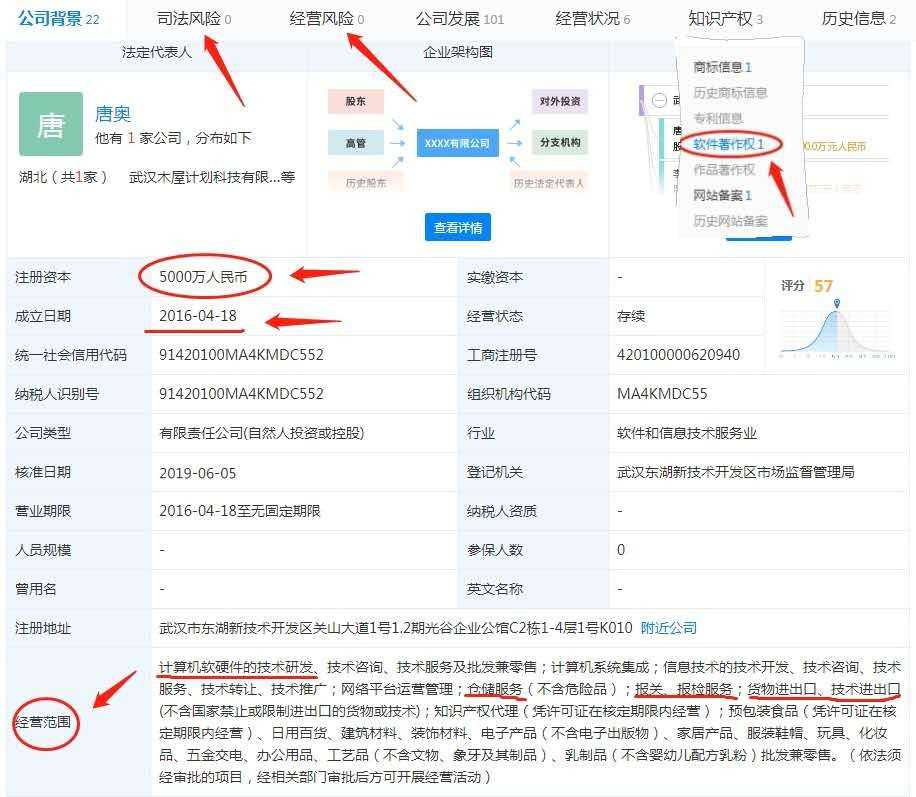Viewport: 916px width, 797px height.
Task: Select 软件著作权 from the dropdown list
Action: coord(728,144)
